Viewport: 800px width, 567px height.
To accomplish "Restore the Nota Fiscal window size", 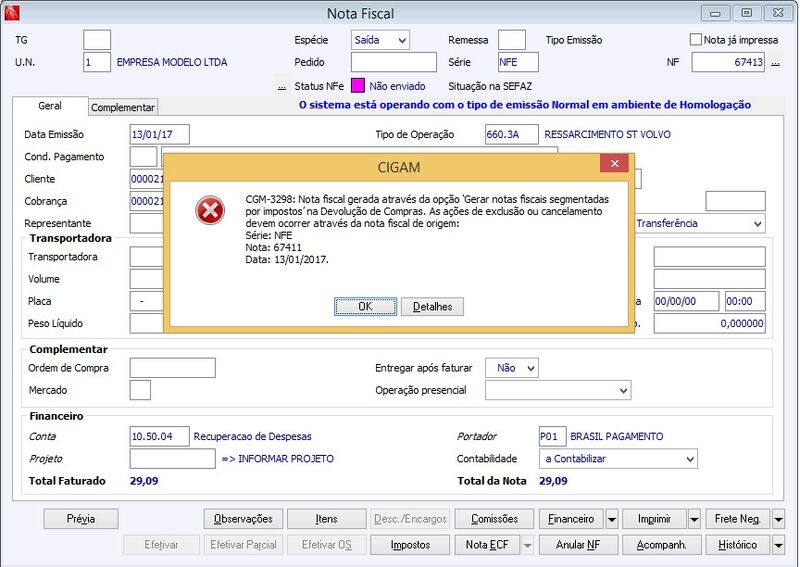I will click(x=746, y=13).
